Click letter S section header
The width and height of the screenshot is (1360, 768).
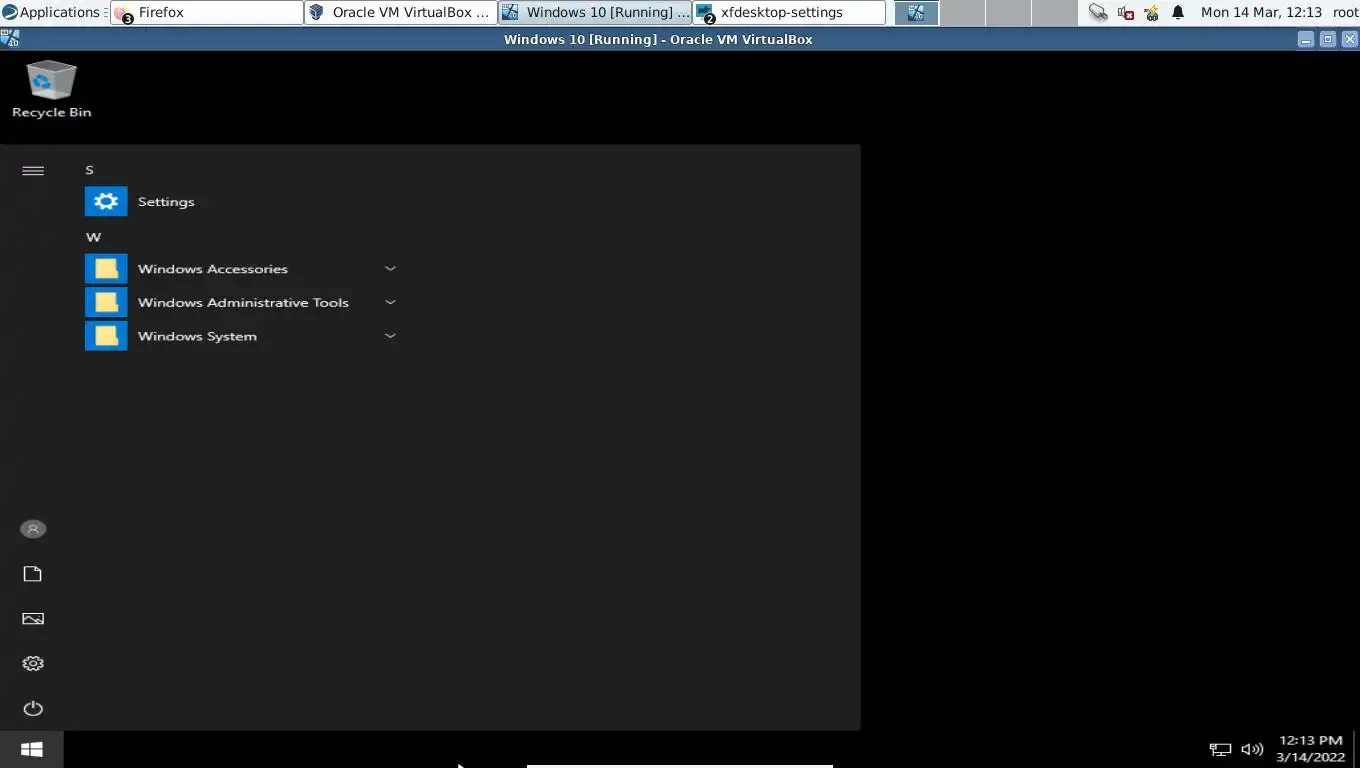[x=90, y=170]
